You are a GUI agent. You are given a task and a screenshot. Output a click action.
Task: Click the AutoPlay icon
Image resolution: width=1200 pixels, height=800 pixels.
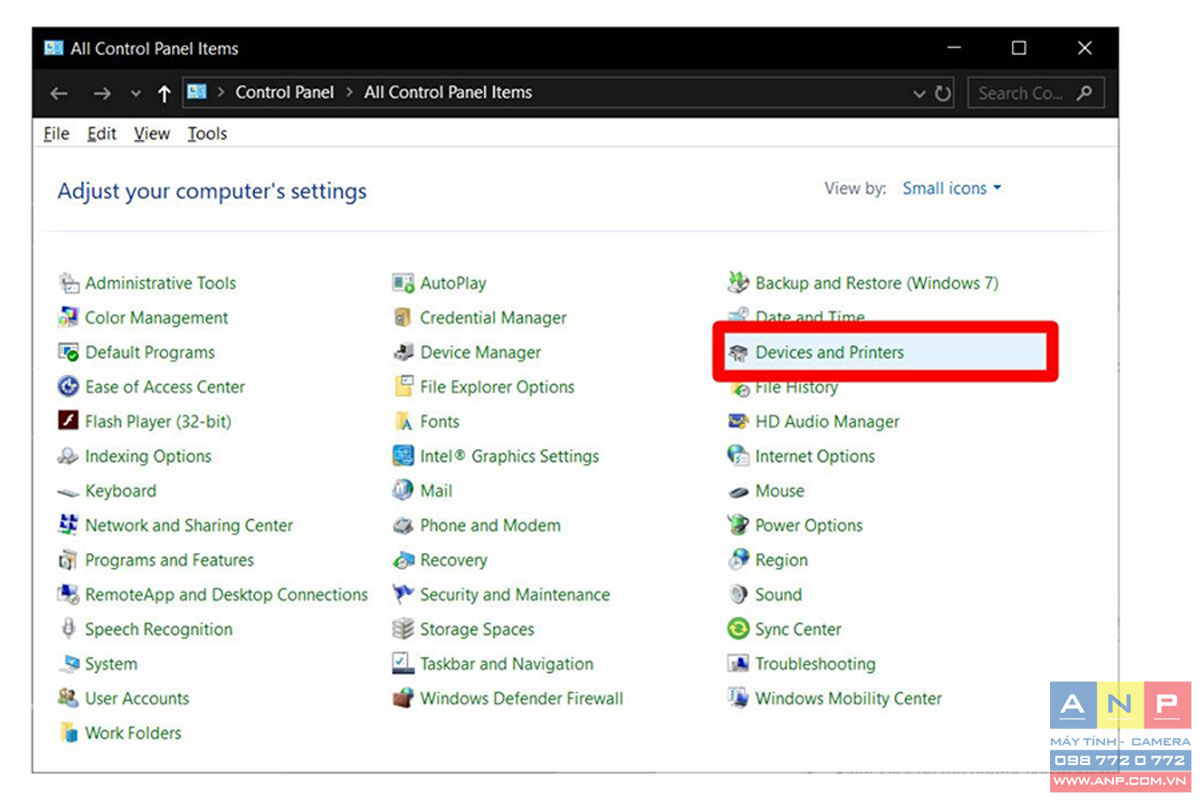point(403,283)
